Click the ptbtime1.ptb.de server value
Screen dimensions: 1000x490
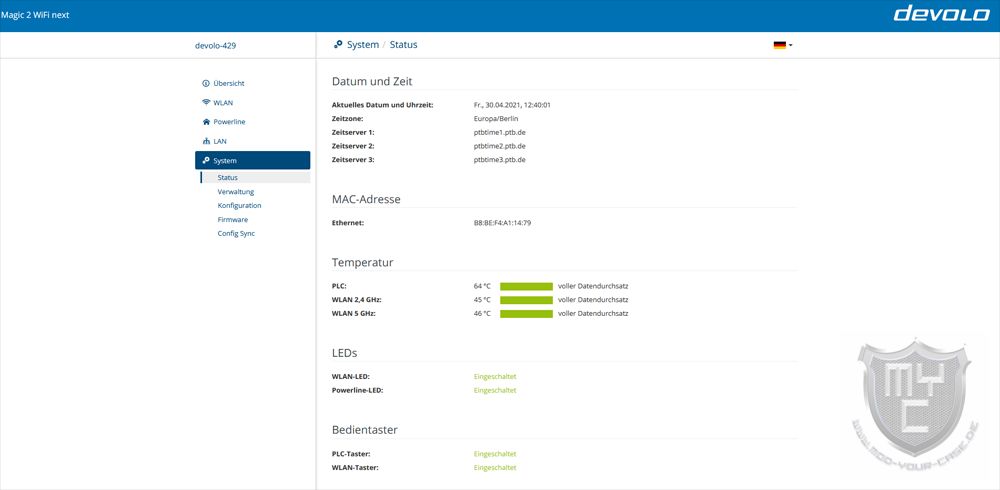499,133
